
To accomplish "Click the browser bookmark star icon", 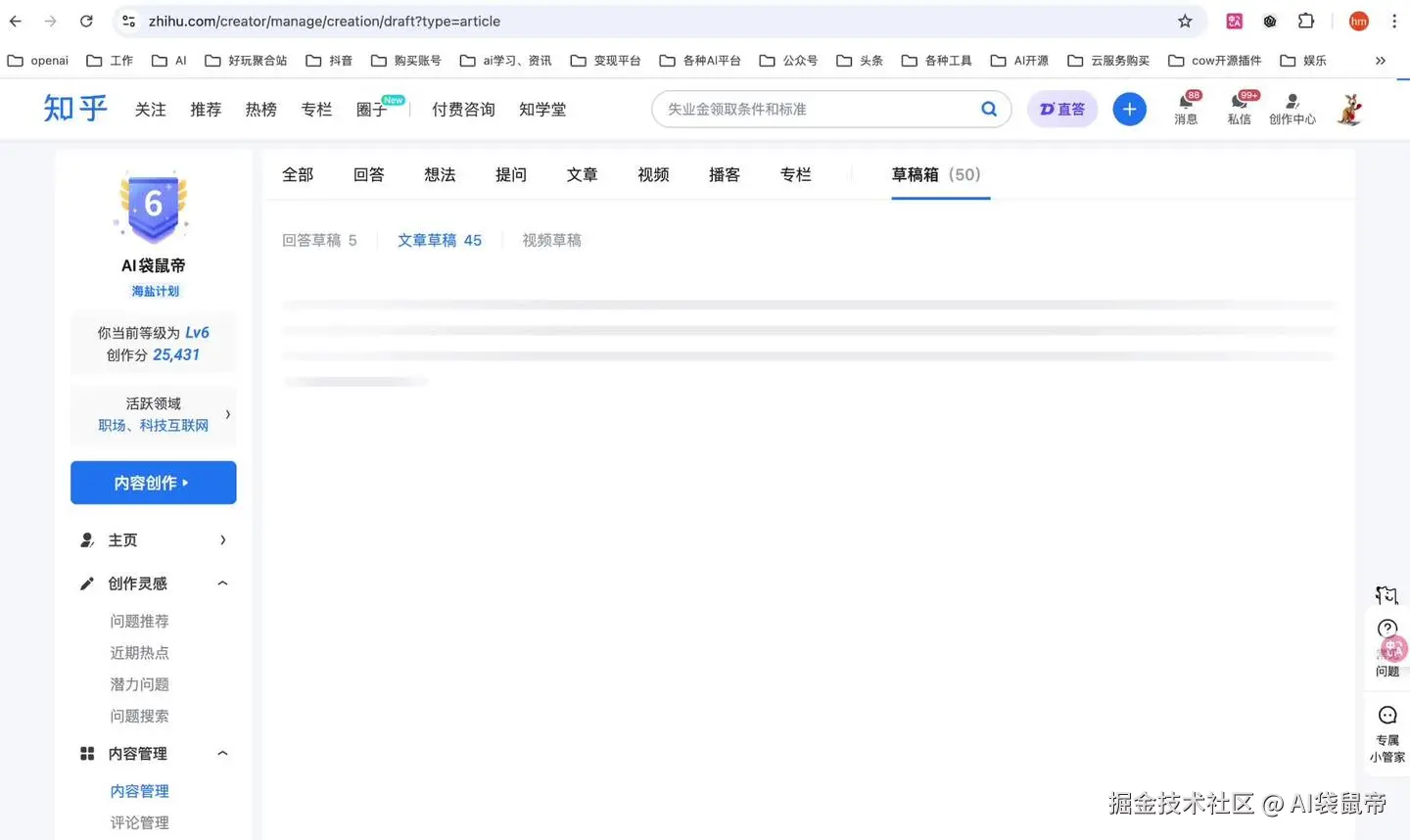I will [x=1185, y=21].
